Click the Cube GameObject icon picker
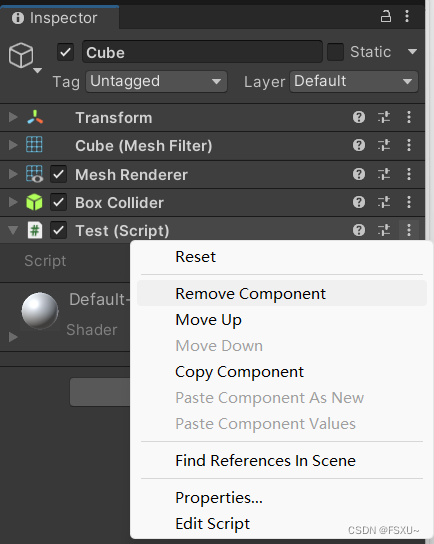 24,57
